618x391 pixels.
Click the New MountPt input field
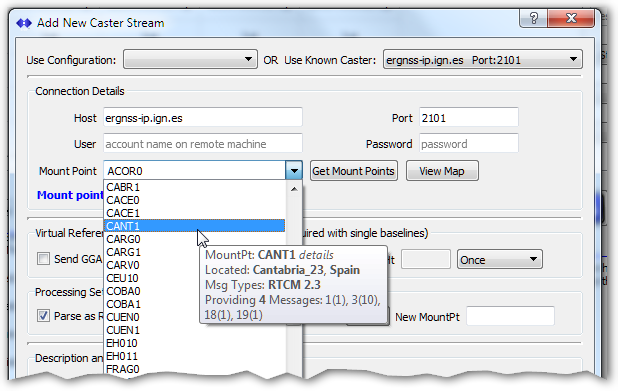pyautogui.click(x=510, y=316)
